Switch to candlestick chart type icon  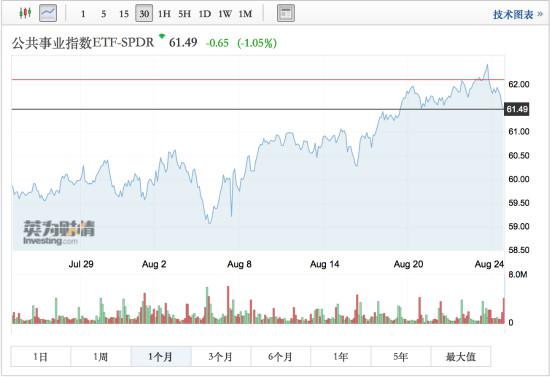click(25, 14)
